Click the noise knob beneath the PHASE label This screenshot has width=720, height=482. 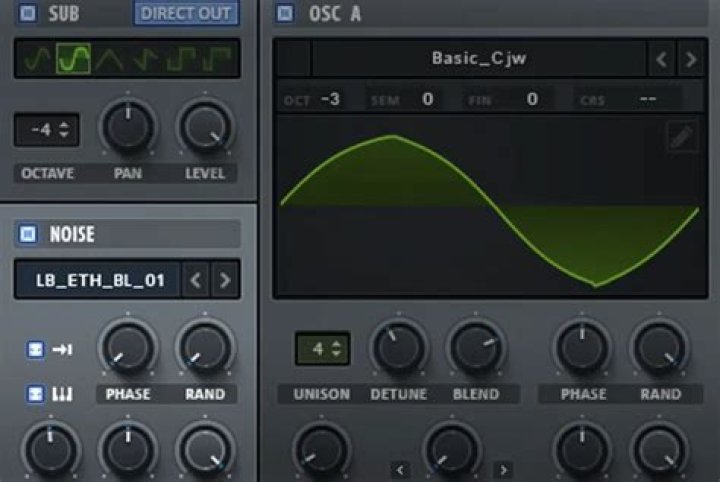click(x=128, y=450)
